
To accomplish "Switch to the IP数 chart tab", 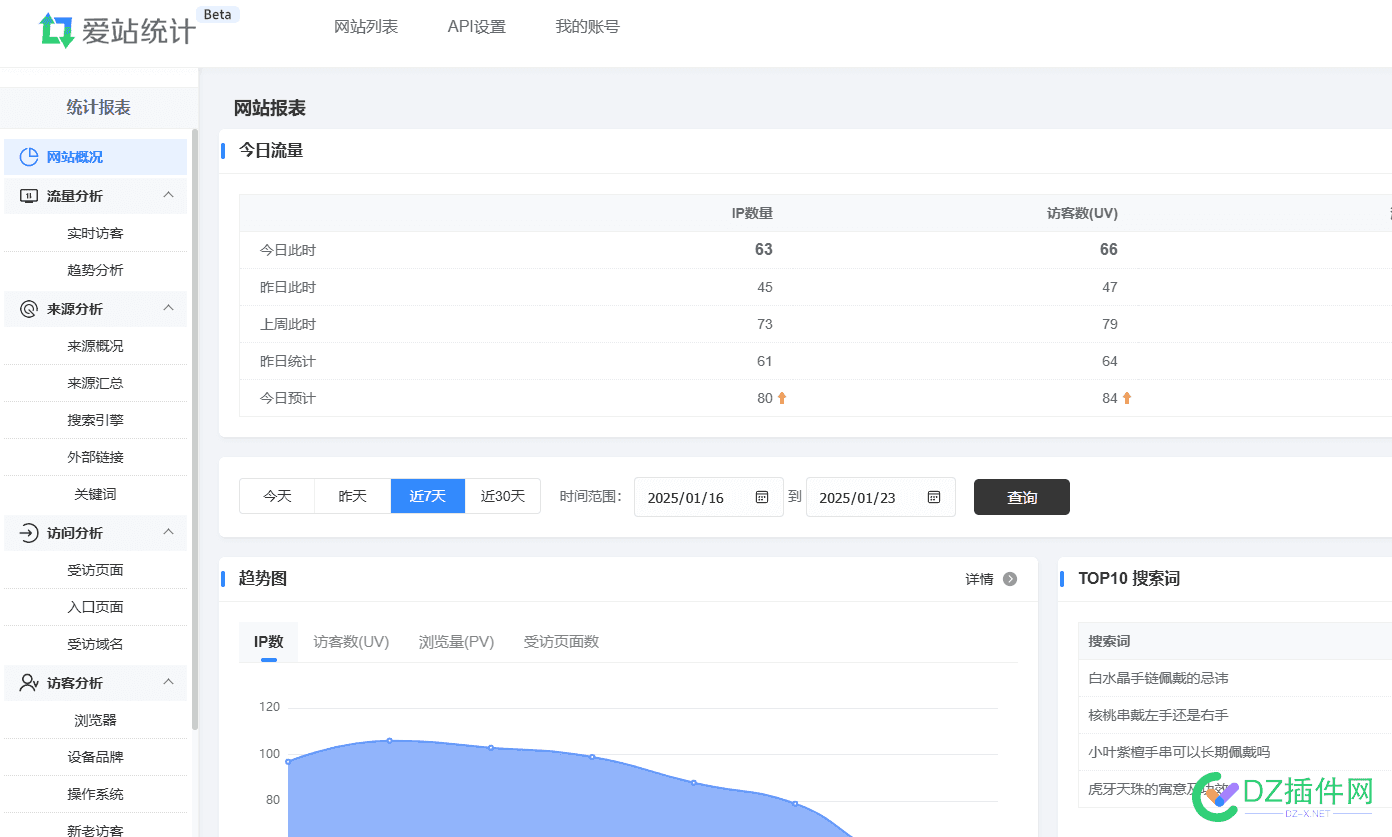I will pyautogui.click(x=269, y=642).
